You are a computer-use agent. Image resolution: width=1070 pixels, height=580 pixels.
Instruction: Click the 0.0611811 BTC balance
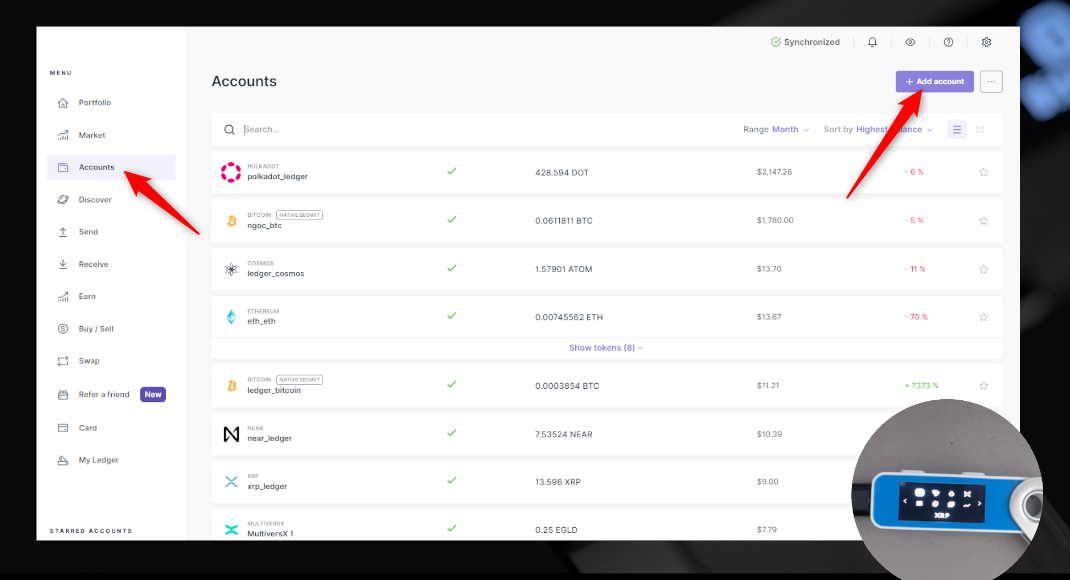click(564, 221)
